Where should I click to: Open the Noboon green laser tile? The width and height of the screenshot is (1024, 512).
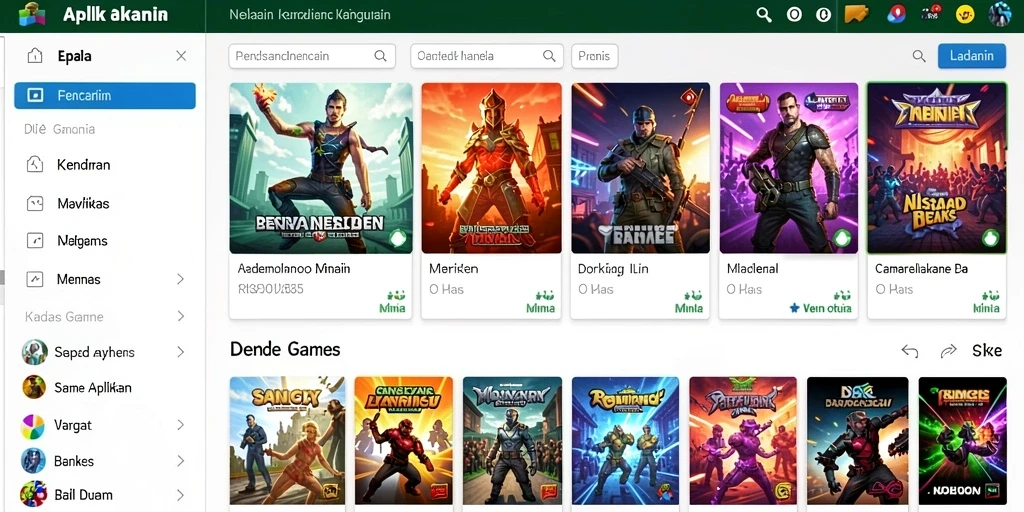pos(963,440)
